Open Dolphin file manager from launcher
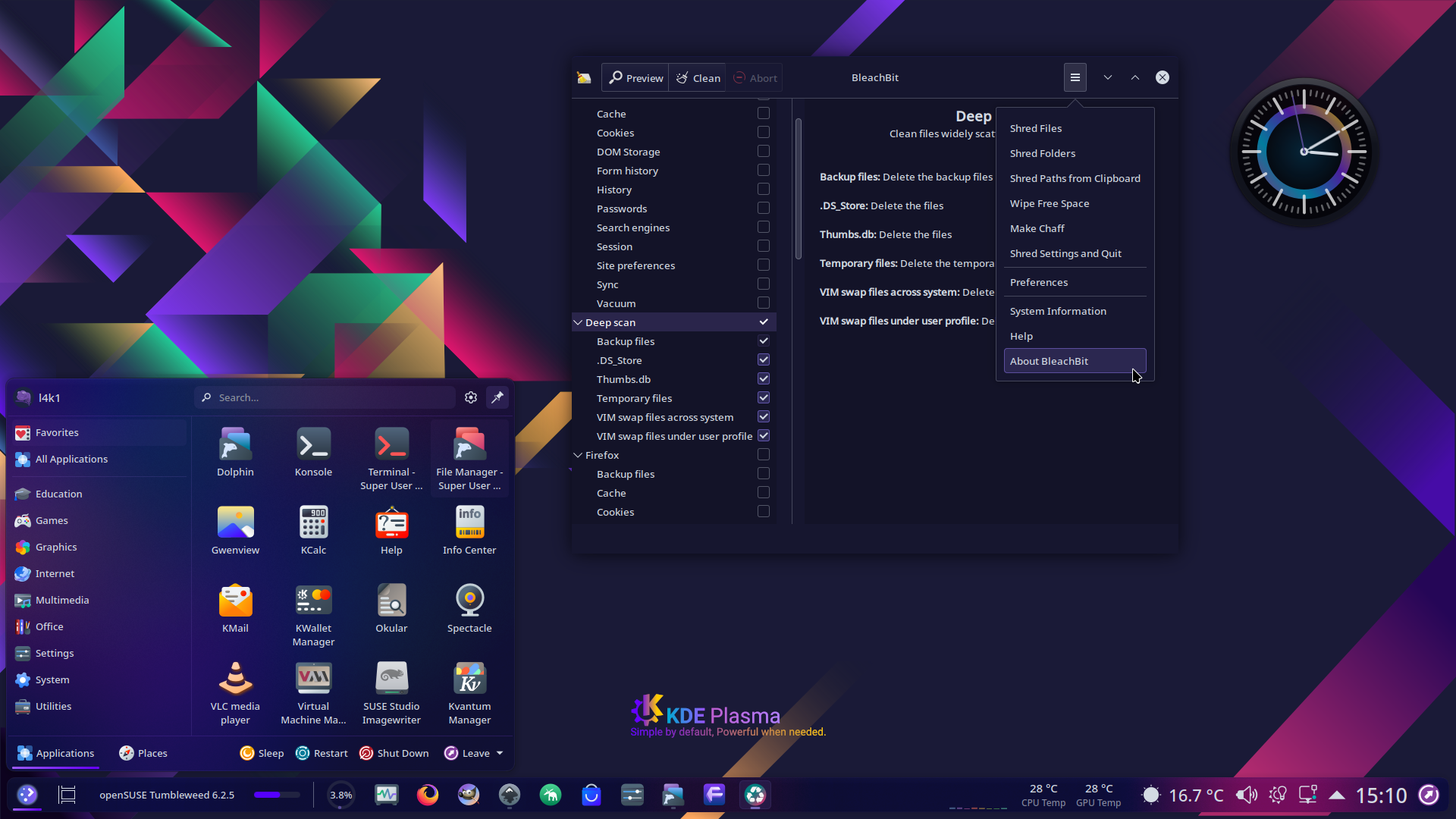The image size is (1456, 819). click(235, 453)
